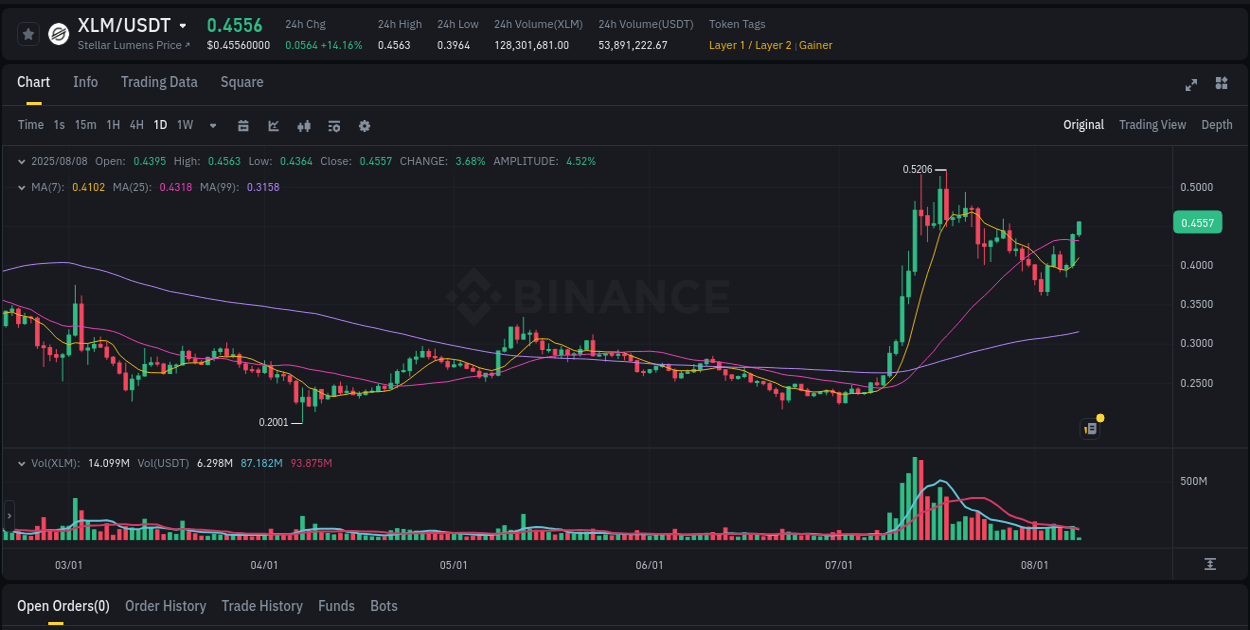Expand chart to fullscreen mode
Image resolution: width=1250 pixels, height=630 pixels.
pos(1190,85)
